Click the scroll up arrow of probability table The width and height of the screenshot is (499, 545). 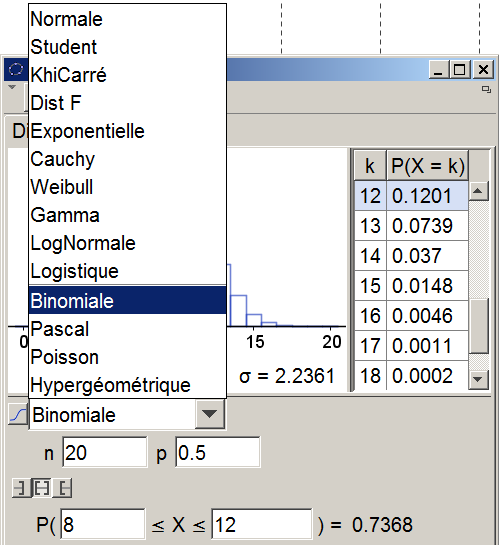478,190
